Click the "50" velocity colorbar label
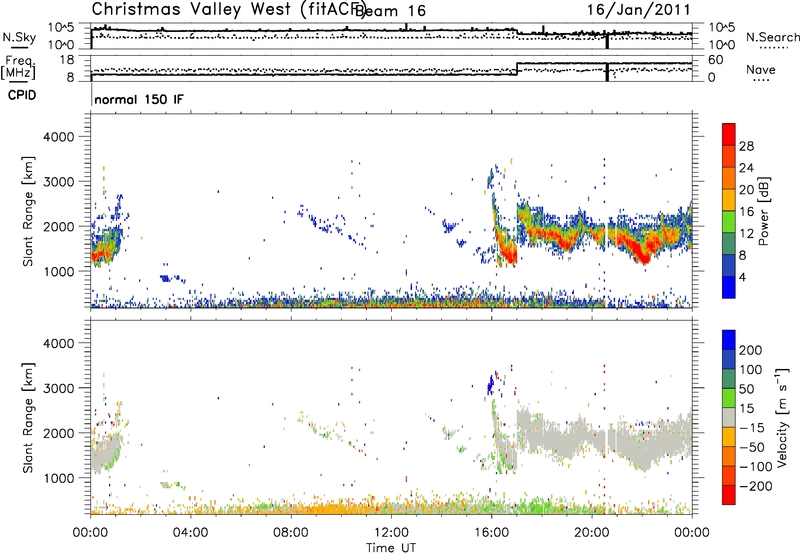 pos(746,389)
